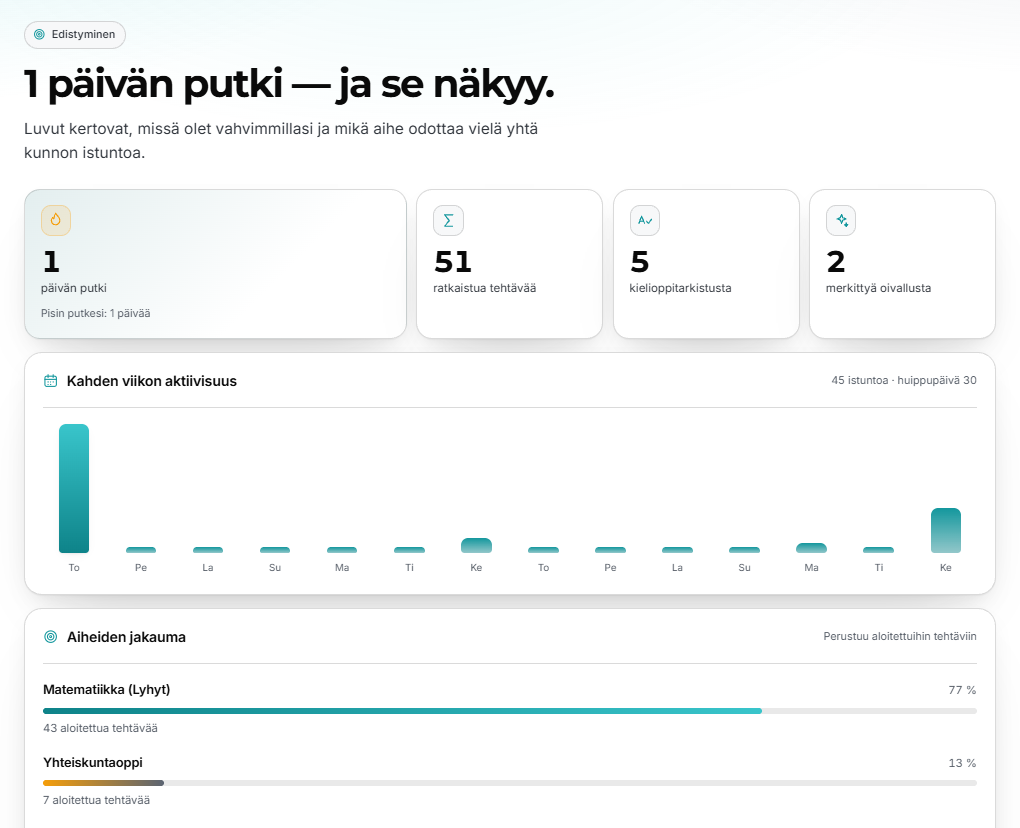Click the "kielioppitarkistusta" label
Image resolution: width=1020 pixels, height=828 pixels.
pos(680,288)
